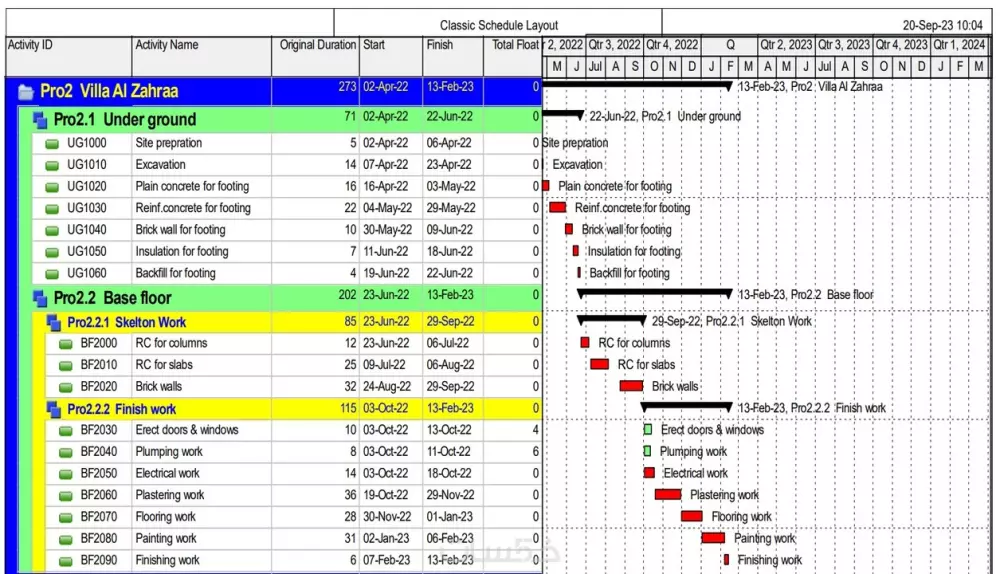This screenshot has width=1000, height=574.
Task: Sort by the Total Float column header
Action: [x=513, y=56]
